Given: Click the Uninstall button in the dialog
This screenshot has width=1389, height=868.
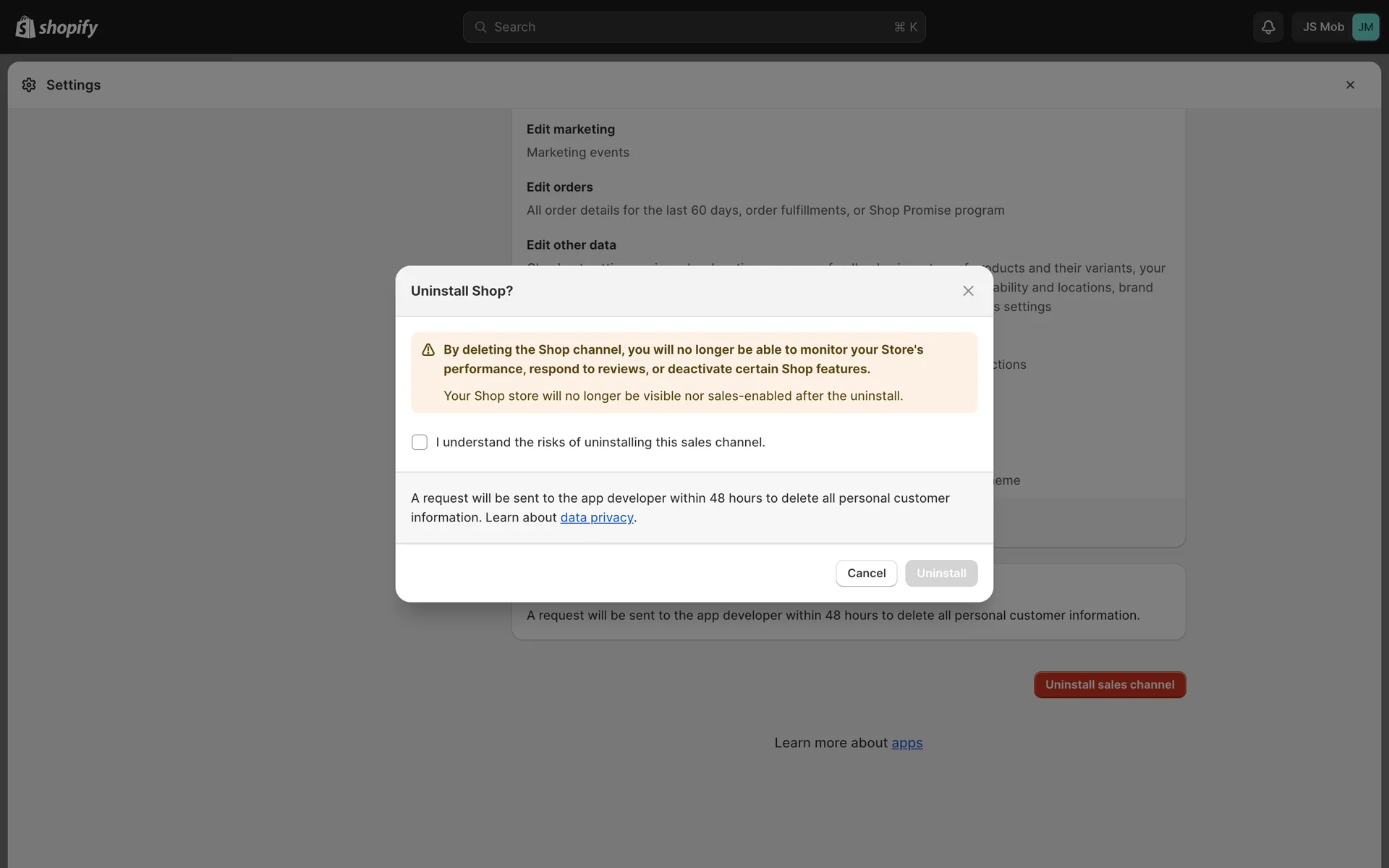Looking at the screenshot, I should tap(940, 574).
